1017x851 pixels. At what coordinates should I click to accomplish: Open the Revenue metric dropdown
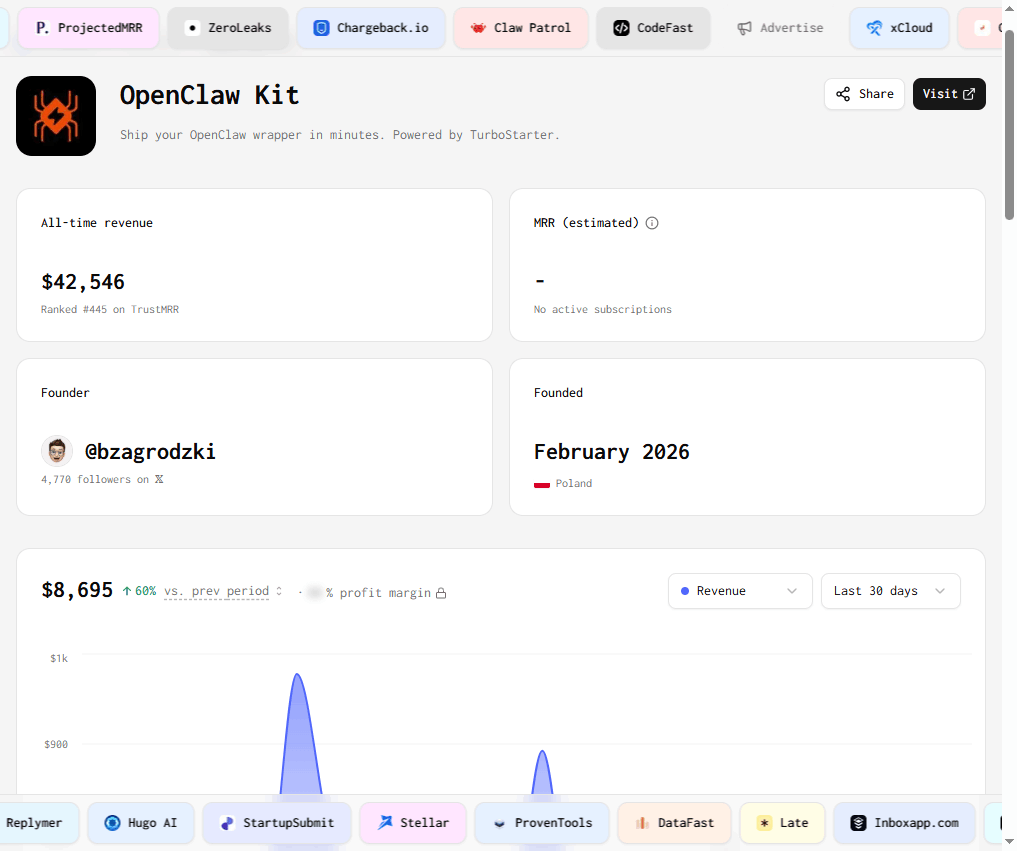(740, 591)
